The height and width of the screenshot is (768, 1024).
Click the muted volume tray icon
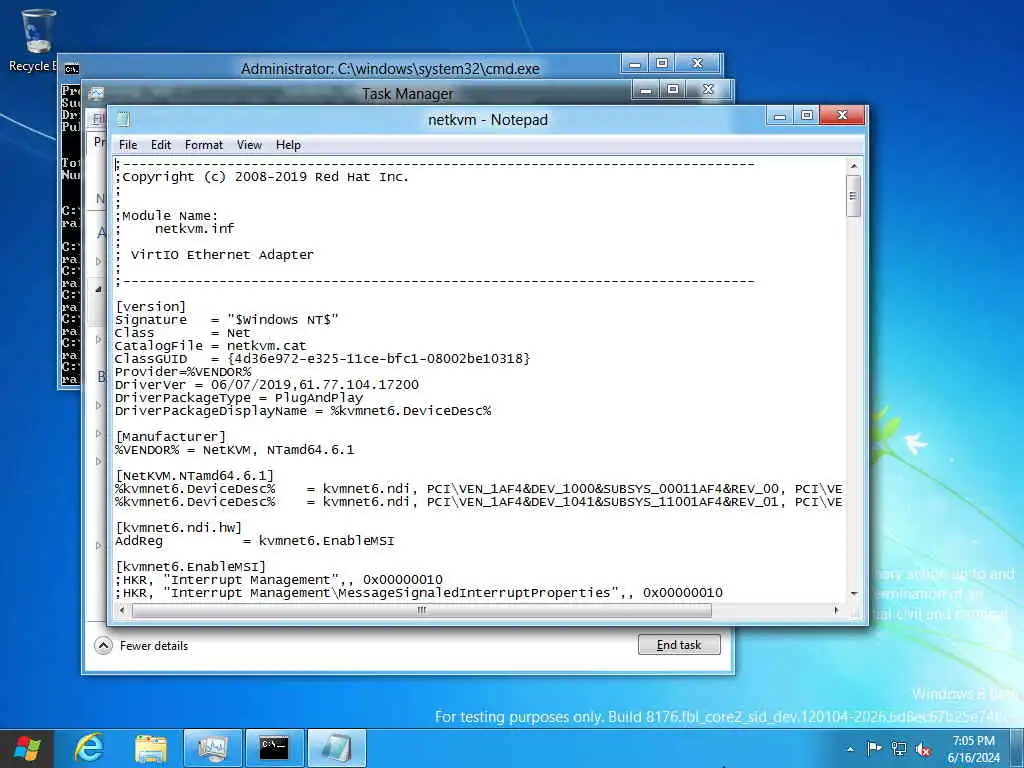coord(923,749)
